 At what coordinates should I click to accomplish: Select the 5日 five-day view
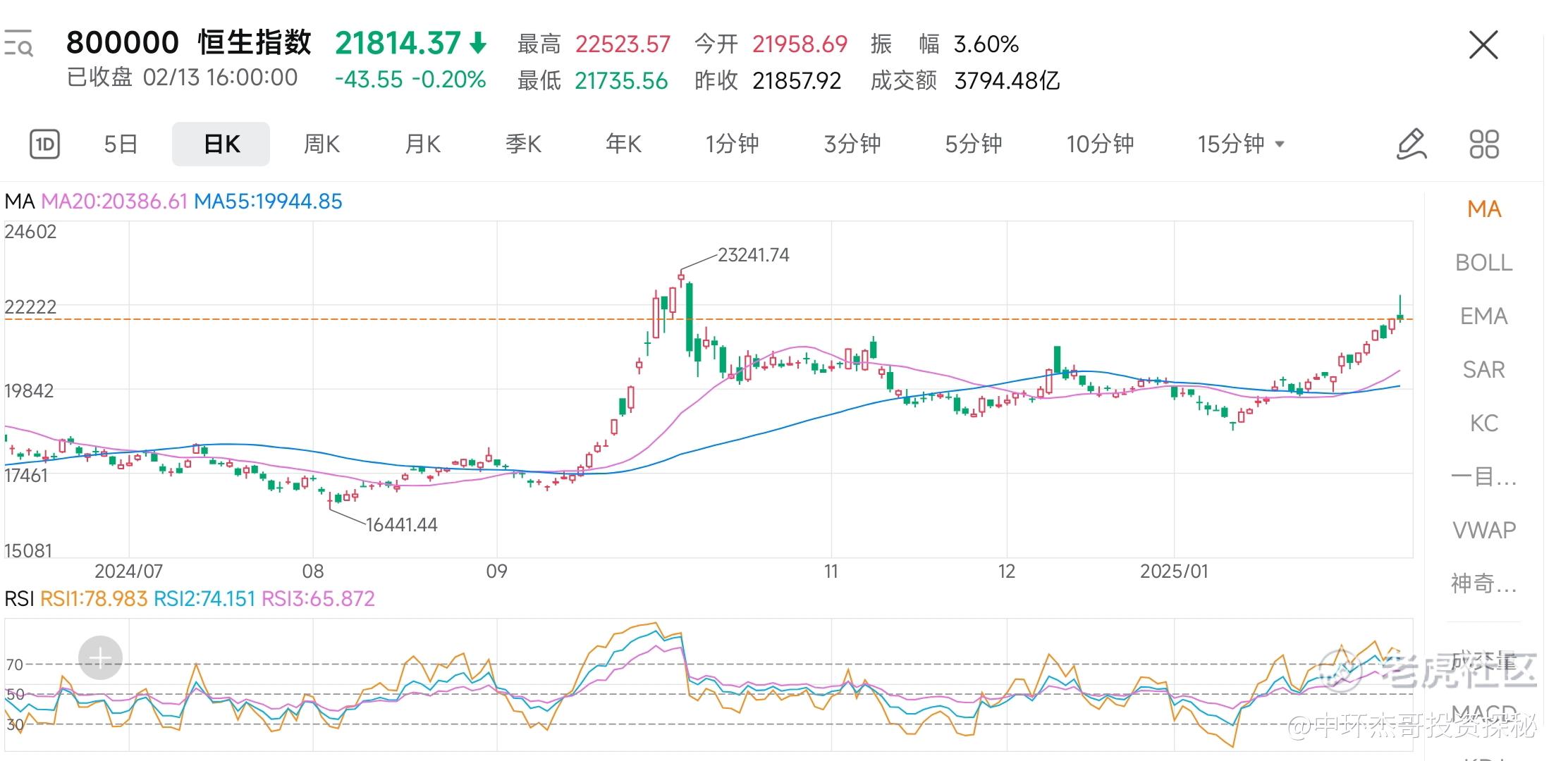click(x=121, y=144)
